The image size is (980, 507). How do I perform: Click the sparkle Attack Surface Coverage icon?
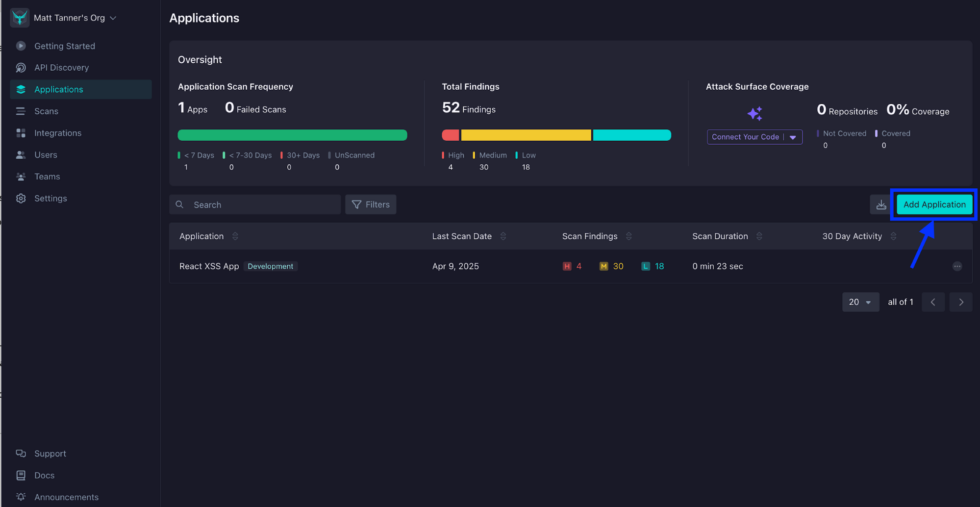tap(755, 114)
